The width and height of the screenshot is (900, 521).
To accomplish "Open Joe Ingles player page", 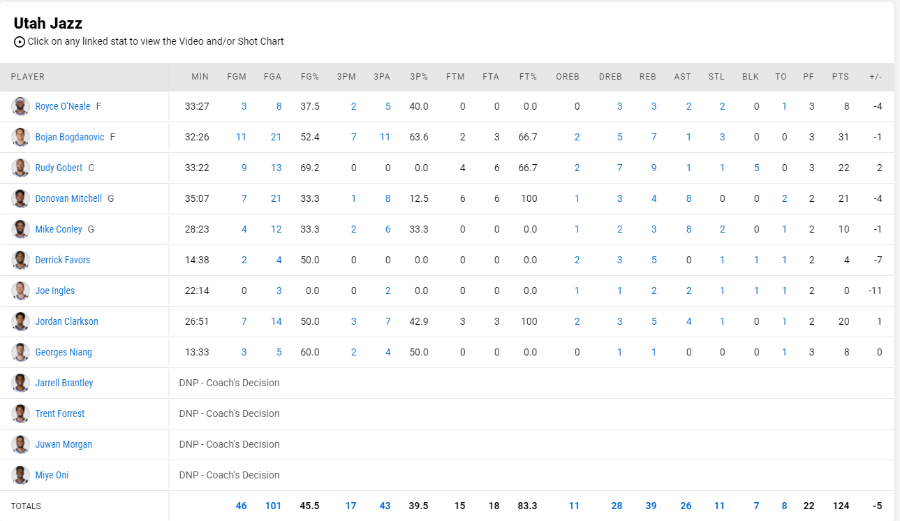I will [x=55, y=291].
